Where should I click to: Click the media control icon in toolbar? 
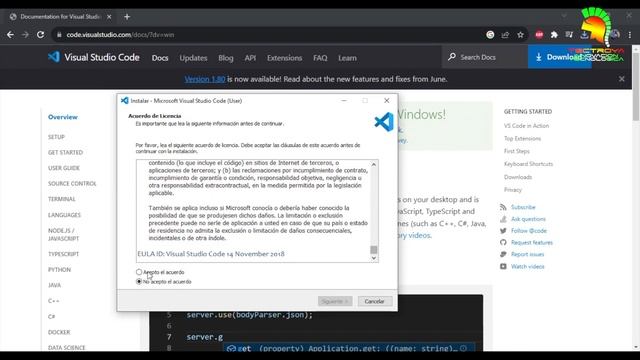(x=569, y=35)
